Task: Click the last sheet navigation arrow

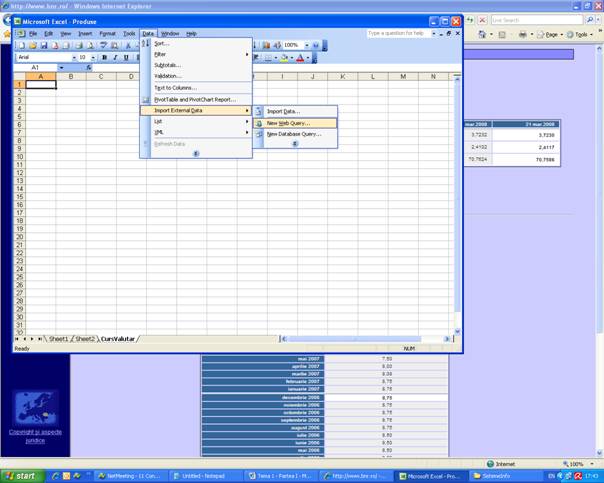Action: [40, 339]
